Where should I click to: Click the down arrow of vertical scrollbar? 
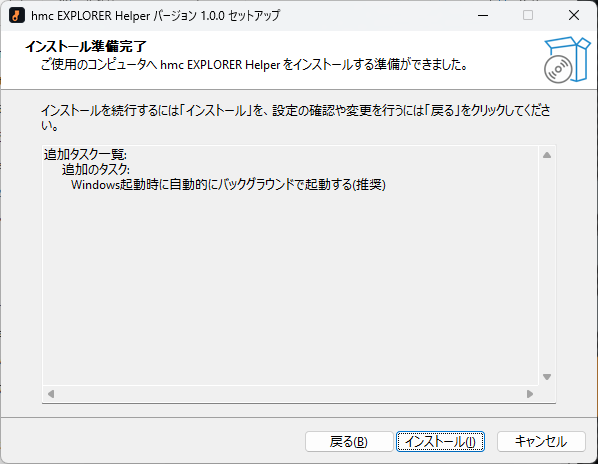(547, 377)
